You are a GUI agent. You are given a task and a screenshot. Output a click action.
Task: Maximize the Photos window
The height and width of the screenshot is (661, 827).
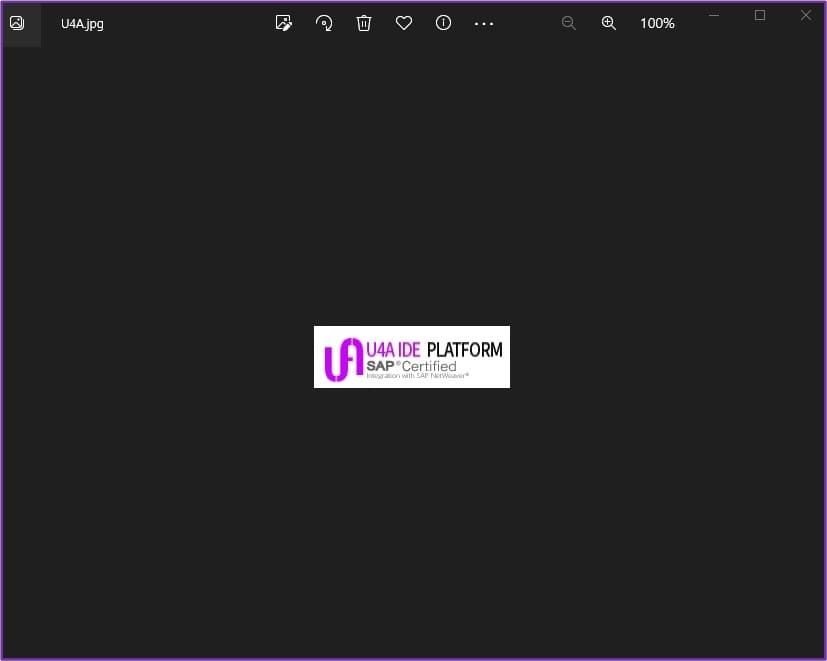coord(760,15)
